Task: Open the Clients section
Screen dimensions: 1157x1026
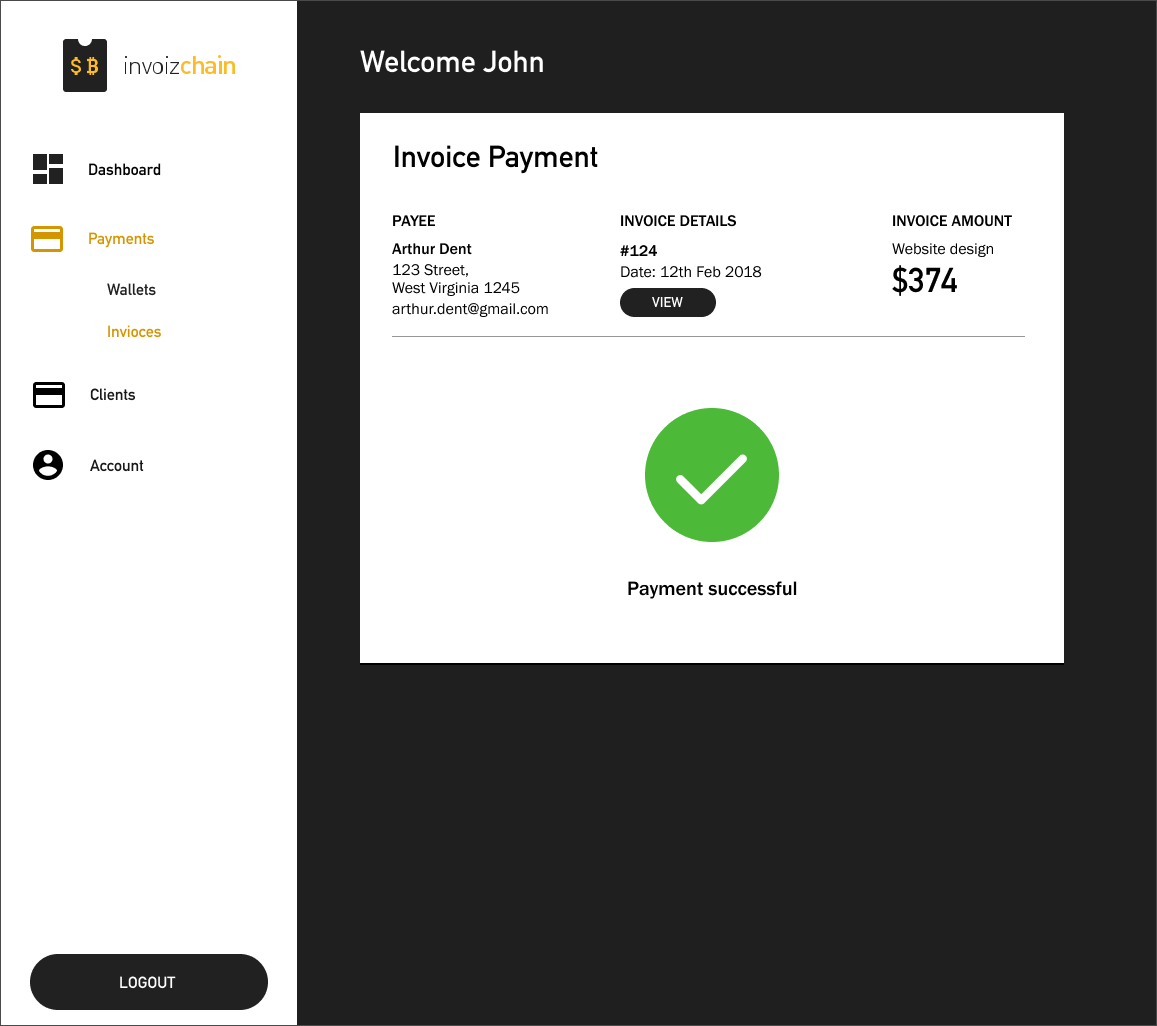Action: [x=112, y=395]
